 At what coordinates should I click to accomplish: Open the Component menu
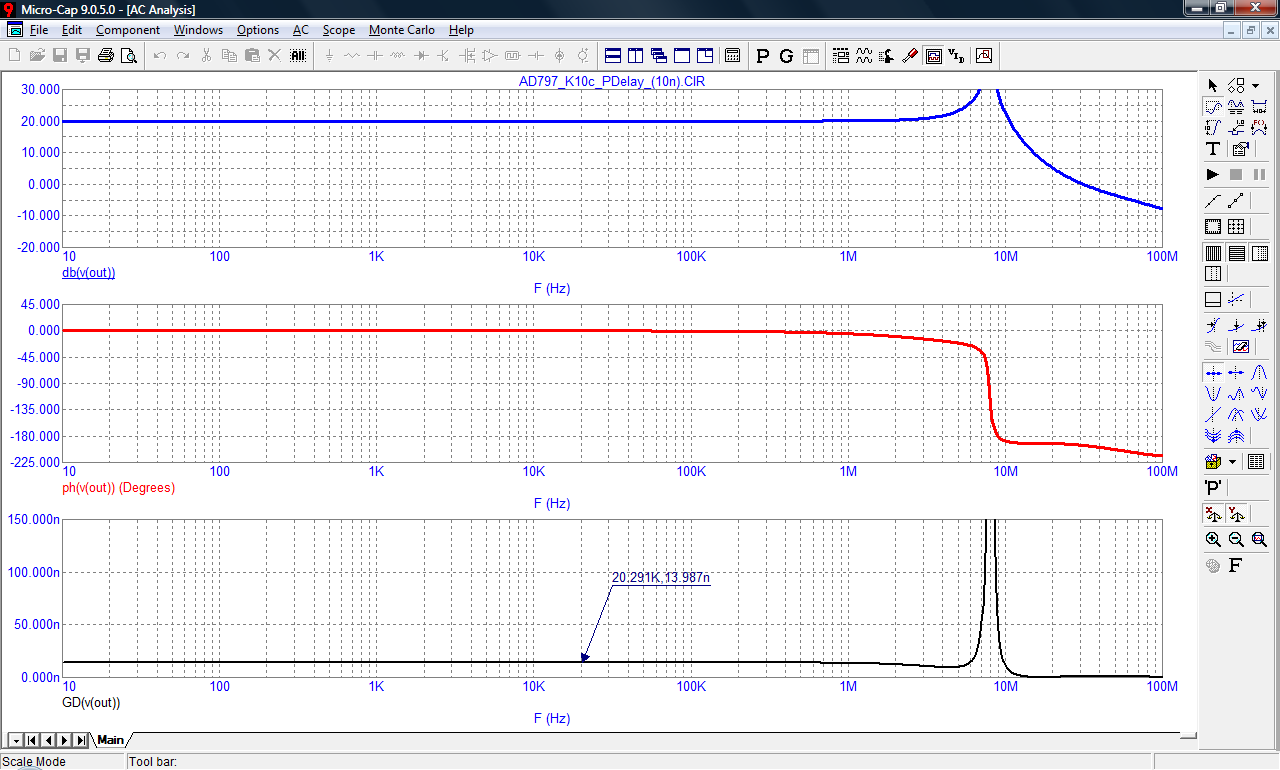click(127, 30)
